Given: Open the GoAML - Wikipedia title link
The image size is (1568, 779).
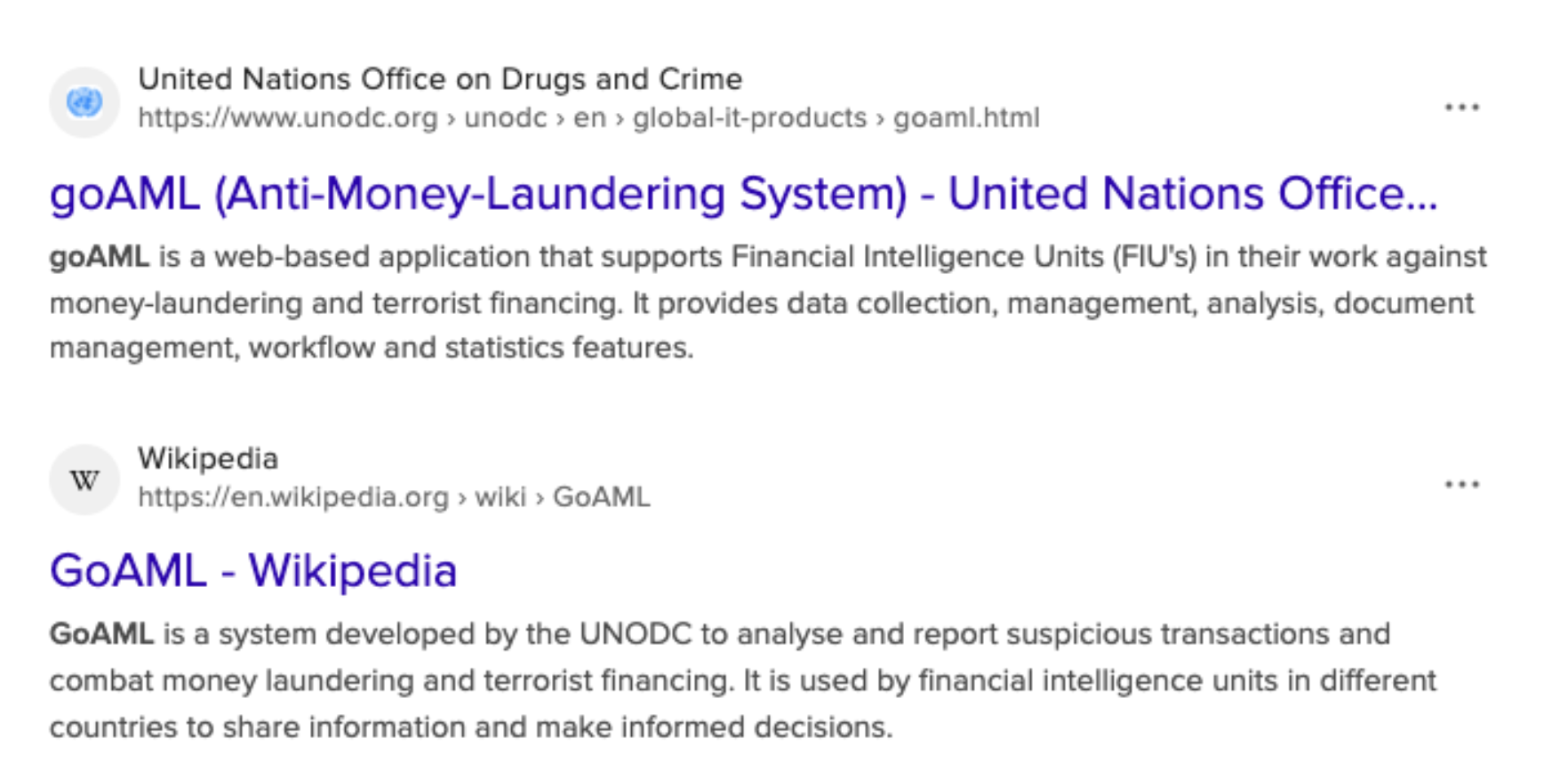Looking at the screenshot, I should click(253, 571).
